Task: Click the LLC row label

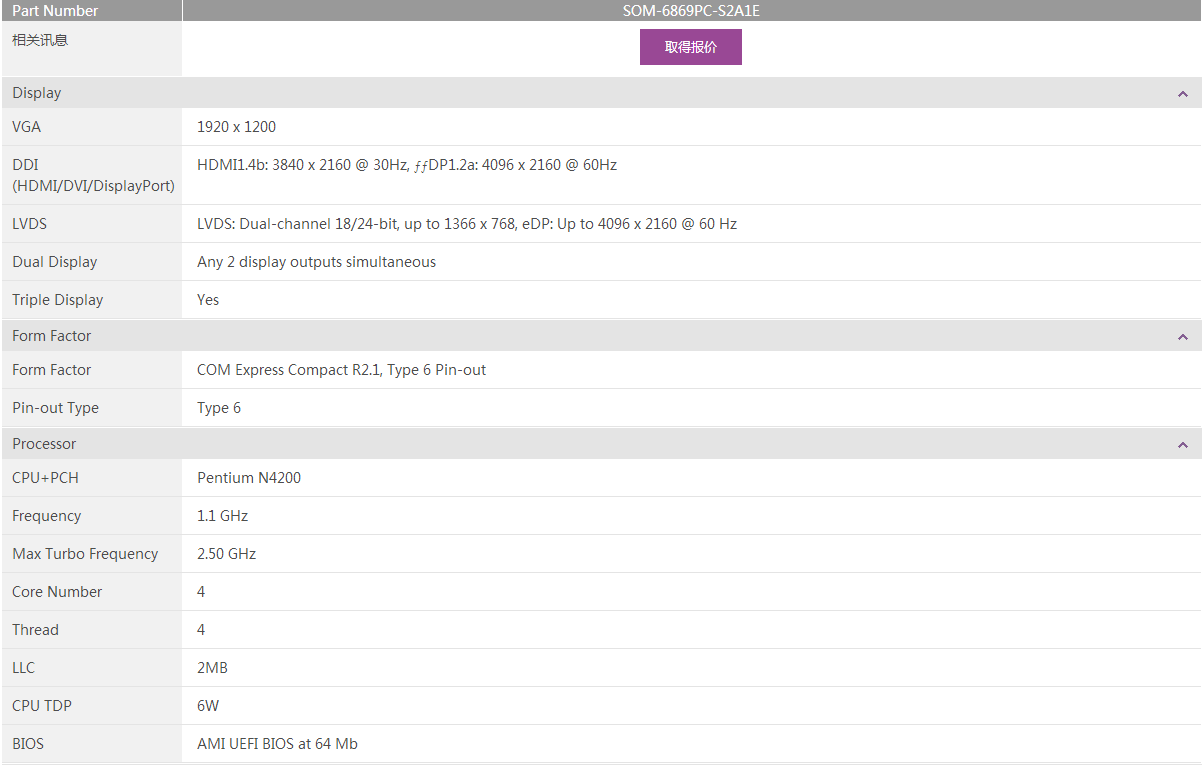Action: click(x=23, y=668)
